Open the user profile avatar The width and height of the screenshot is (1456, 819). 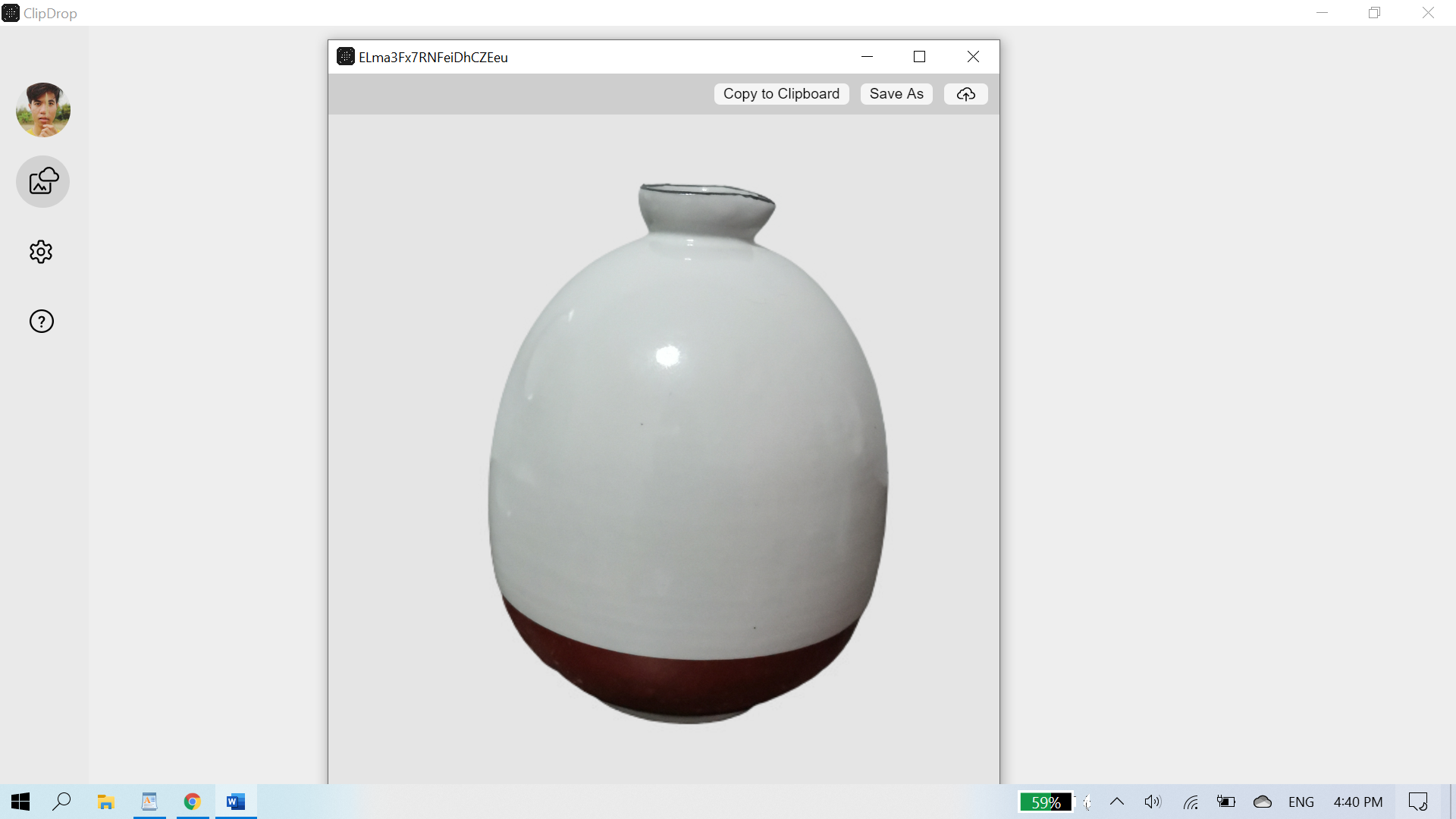coord(43,110)
